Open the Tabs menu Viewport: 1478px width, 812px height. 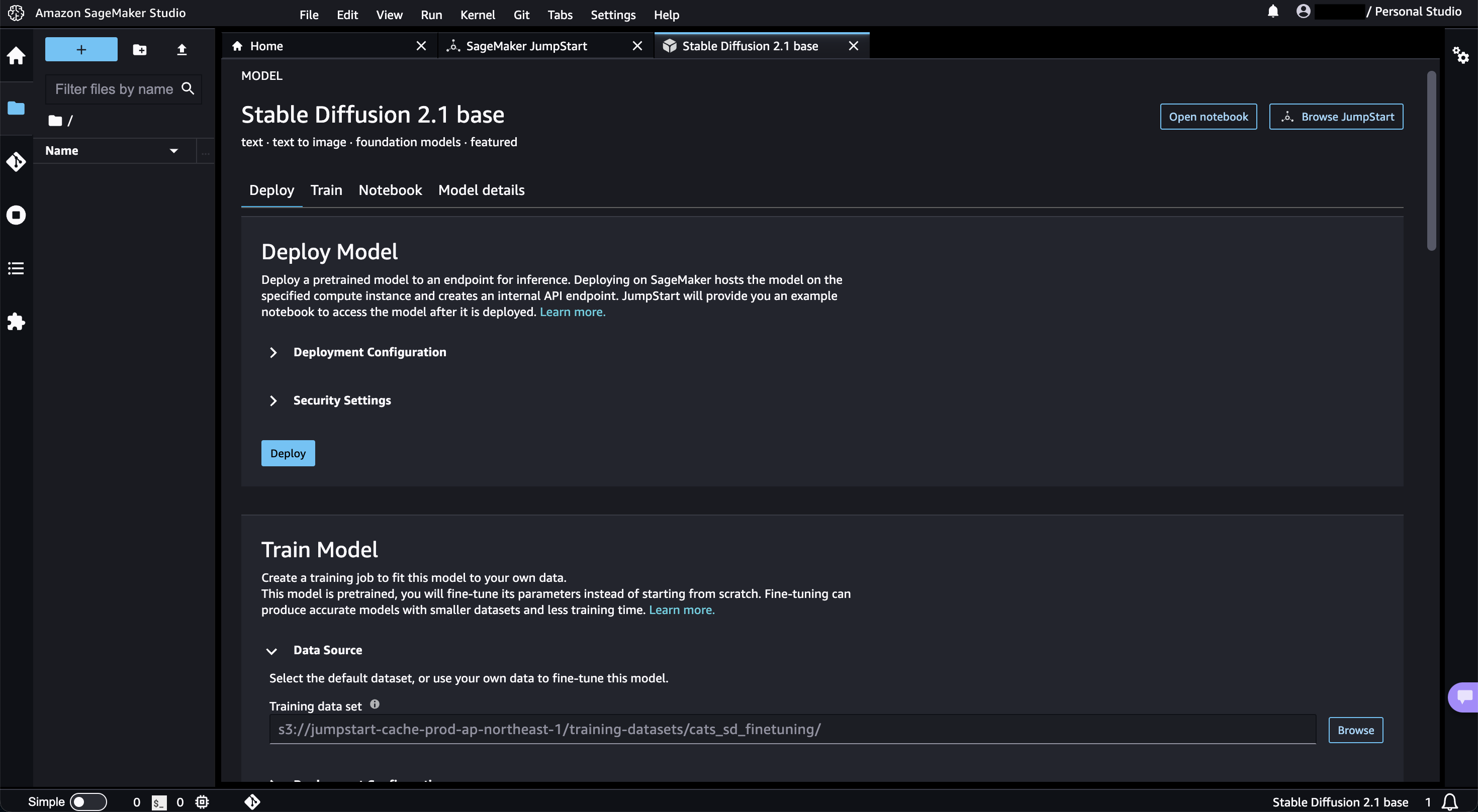(560, 15)
